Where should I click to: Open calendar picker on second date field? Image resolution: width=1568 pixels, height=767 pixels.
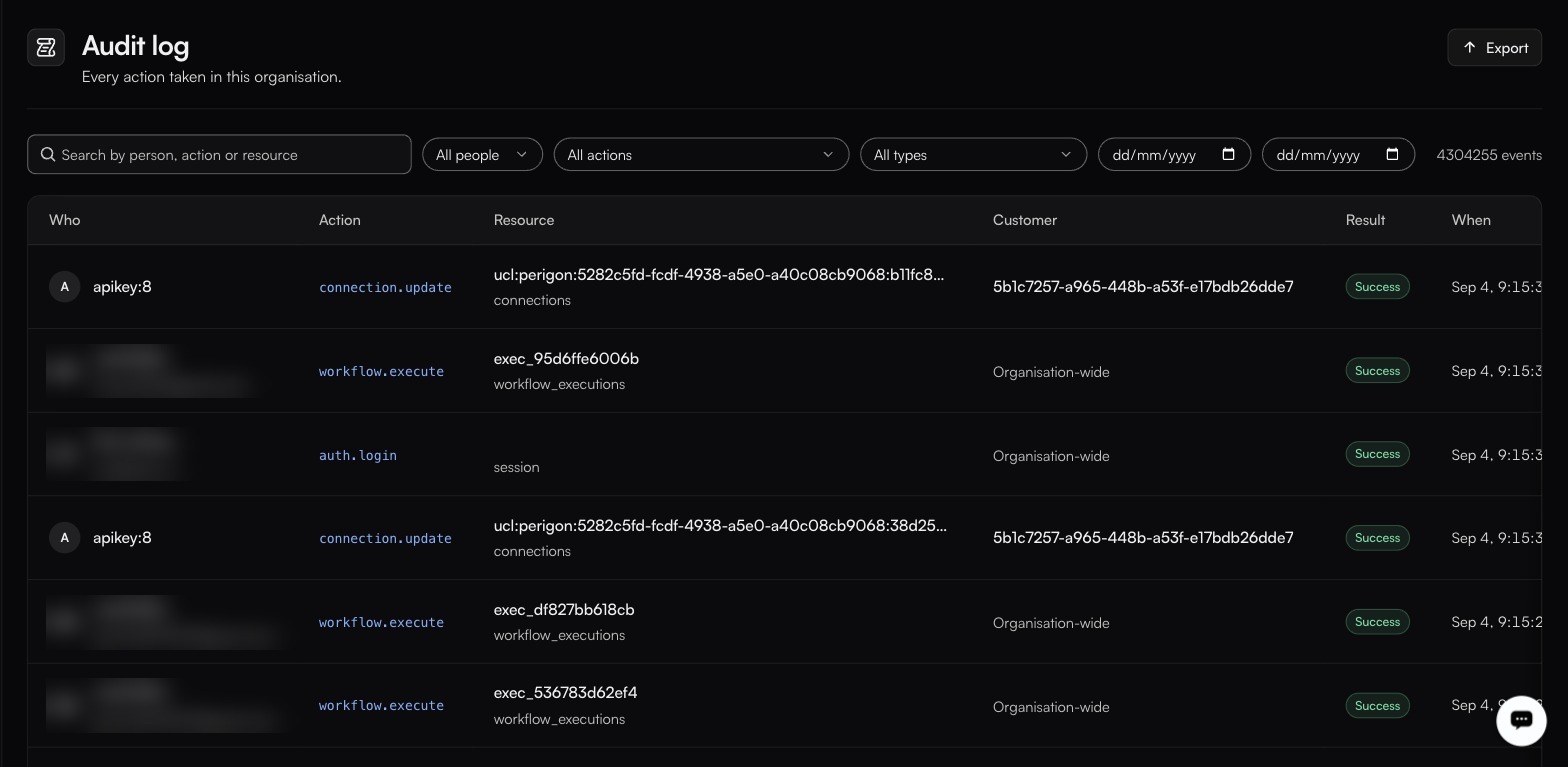tap(1393, 154)
